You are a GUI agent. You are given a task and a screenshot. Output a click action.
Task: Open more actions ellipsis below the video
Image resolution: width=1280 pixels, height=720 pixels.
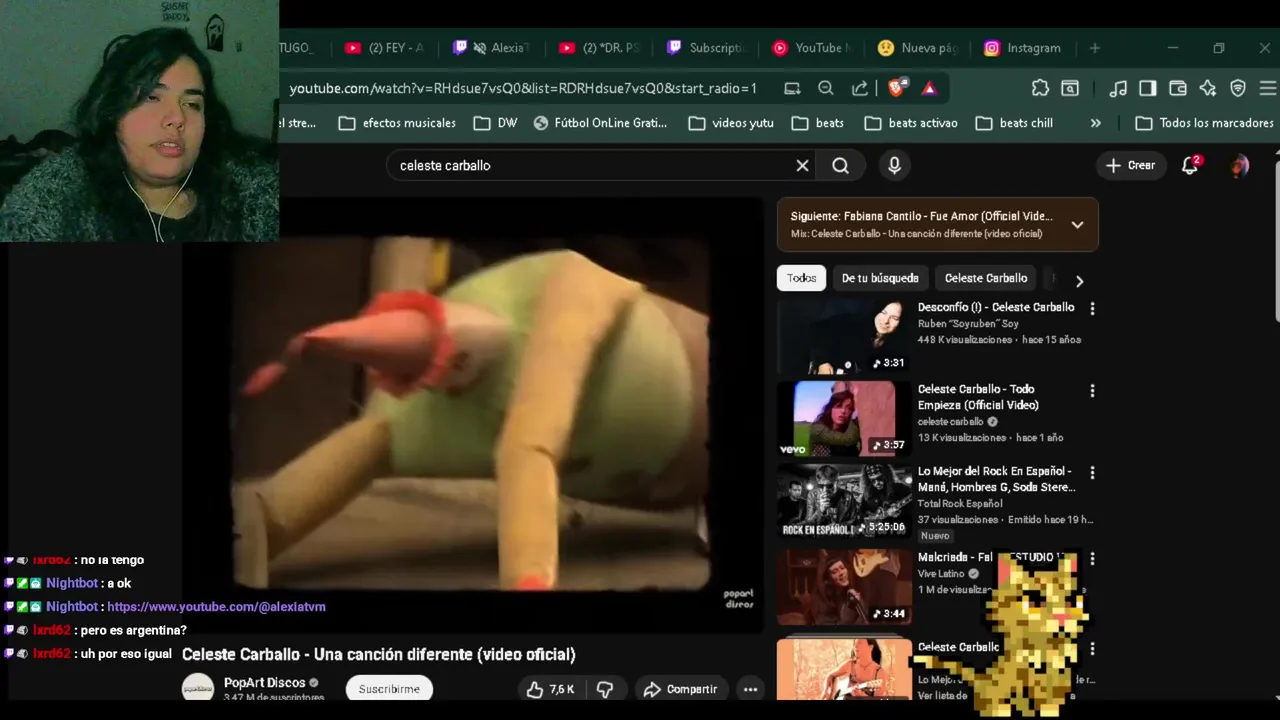750,689
